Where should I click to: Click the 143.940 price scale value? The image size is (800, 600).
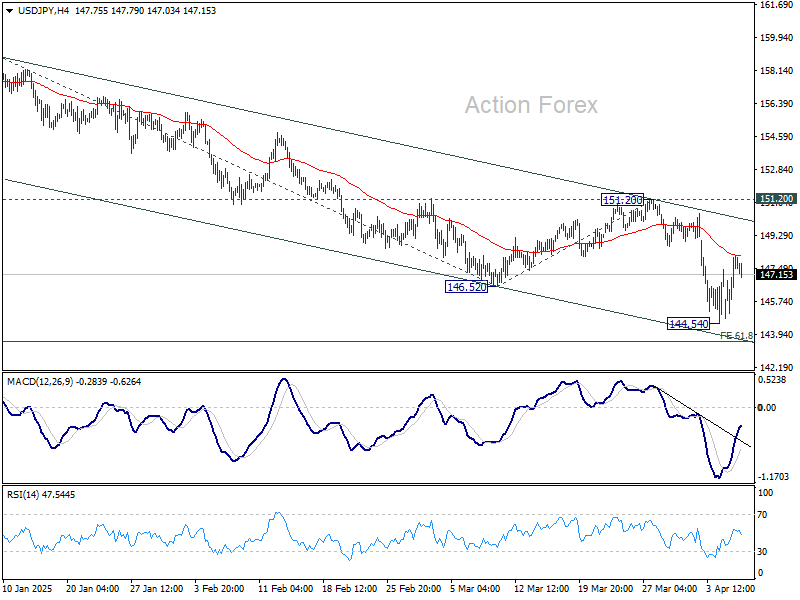(x=777, y=335)
